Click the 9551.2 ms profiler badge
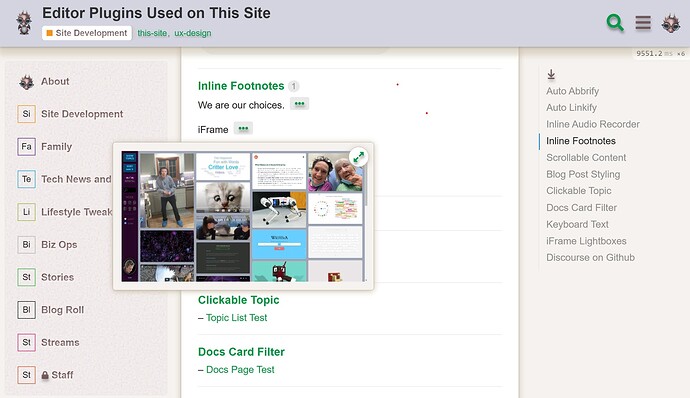Image resolution: width=690 pixels, height=398 pixels. pyautogui.click(x=660, y=54)
